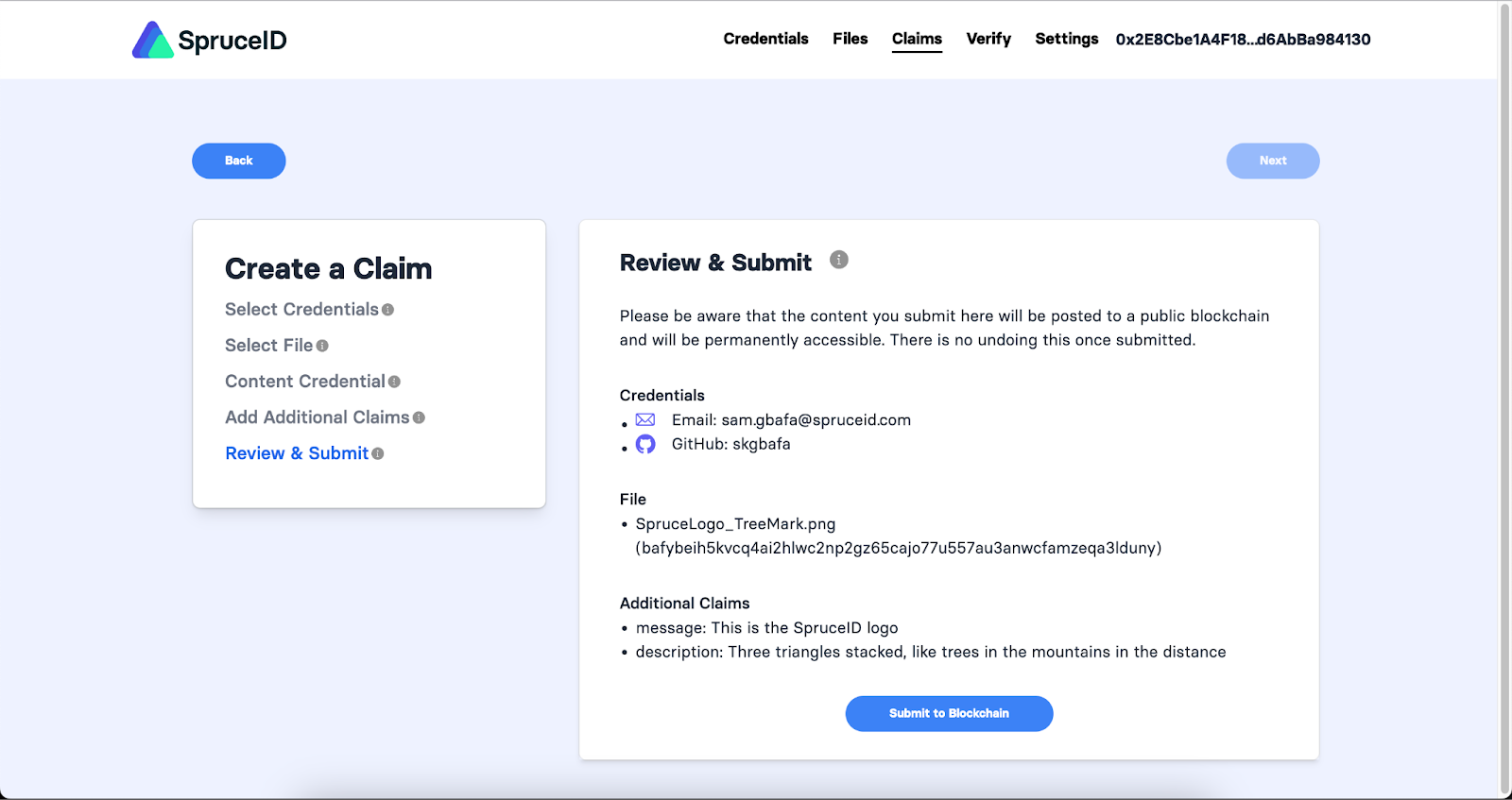Click the File section heading
This screenshot has height=800, width=1512.
[633, 500]
